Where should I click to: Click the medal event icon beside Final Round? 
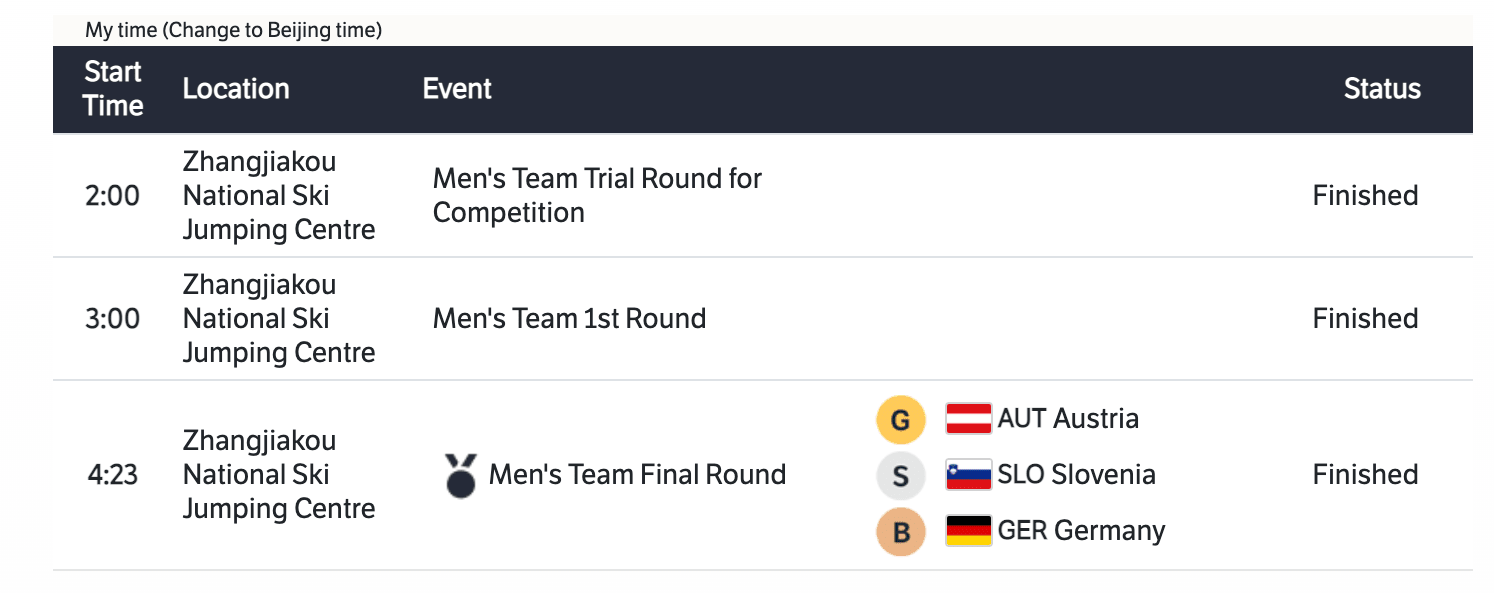[460, 475]
